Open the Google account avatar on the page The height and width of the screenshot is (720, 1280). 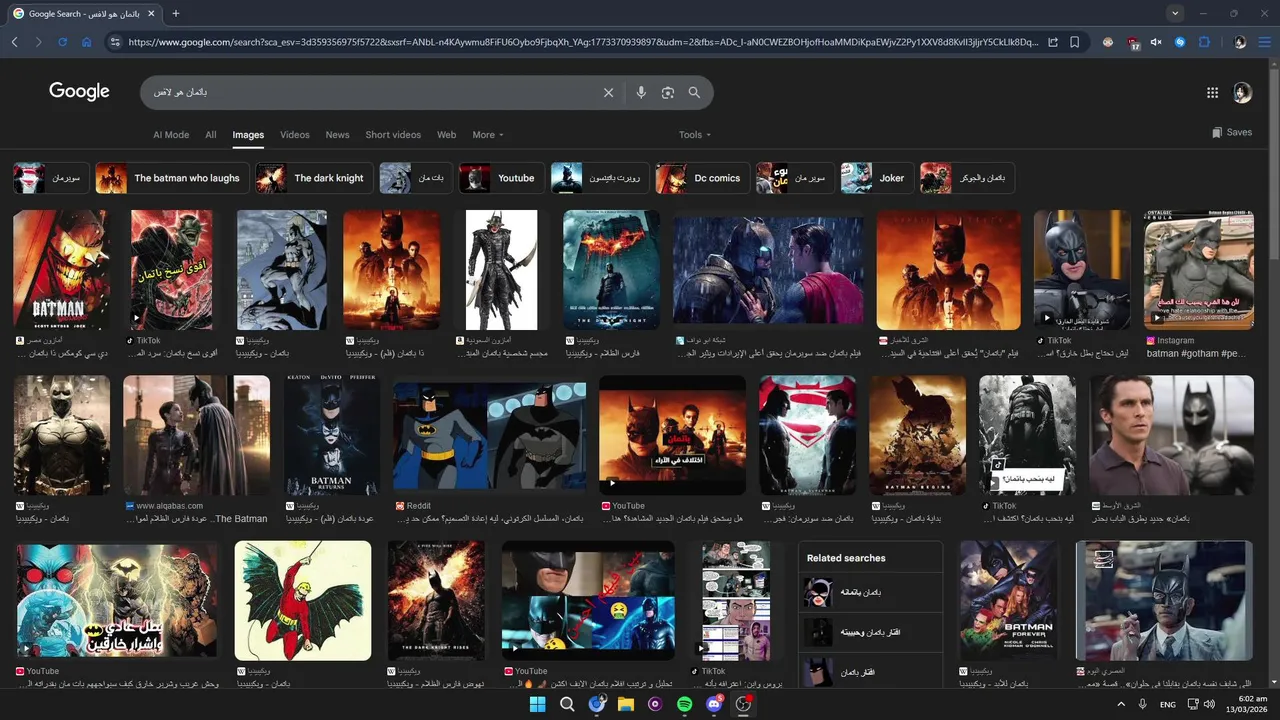pyautogui.click(x=1242, y=92)
